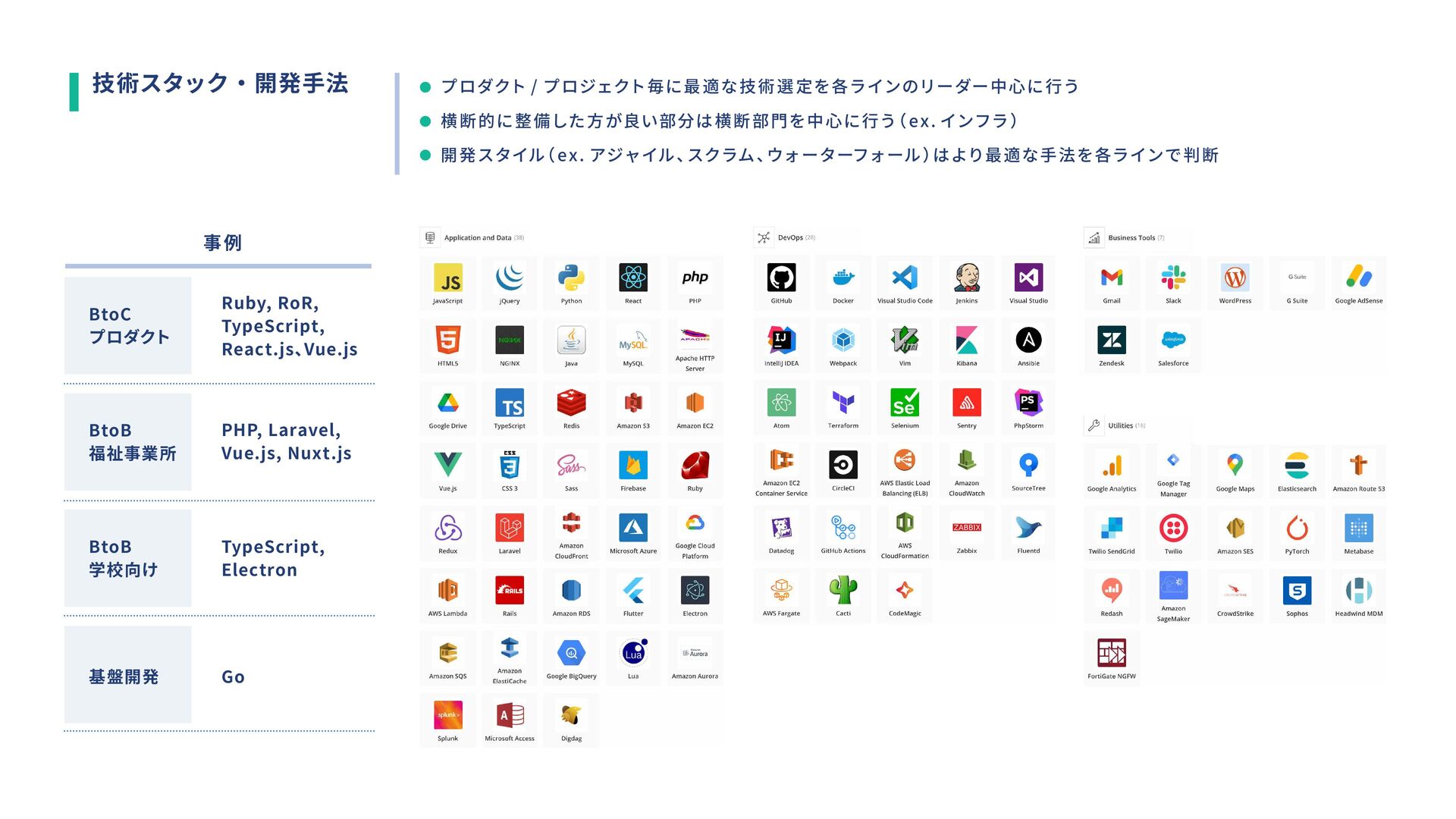Click the Docker whale icon
Image resolution: width=1456 pixels, height=819 pixels.
[843, 278]
